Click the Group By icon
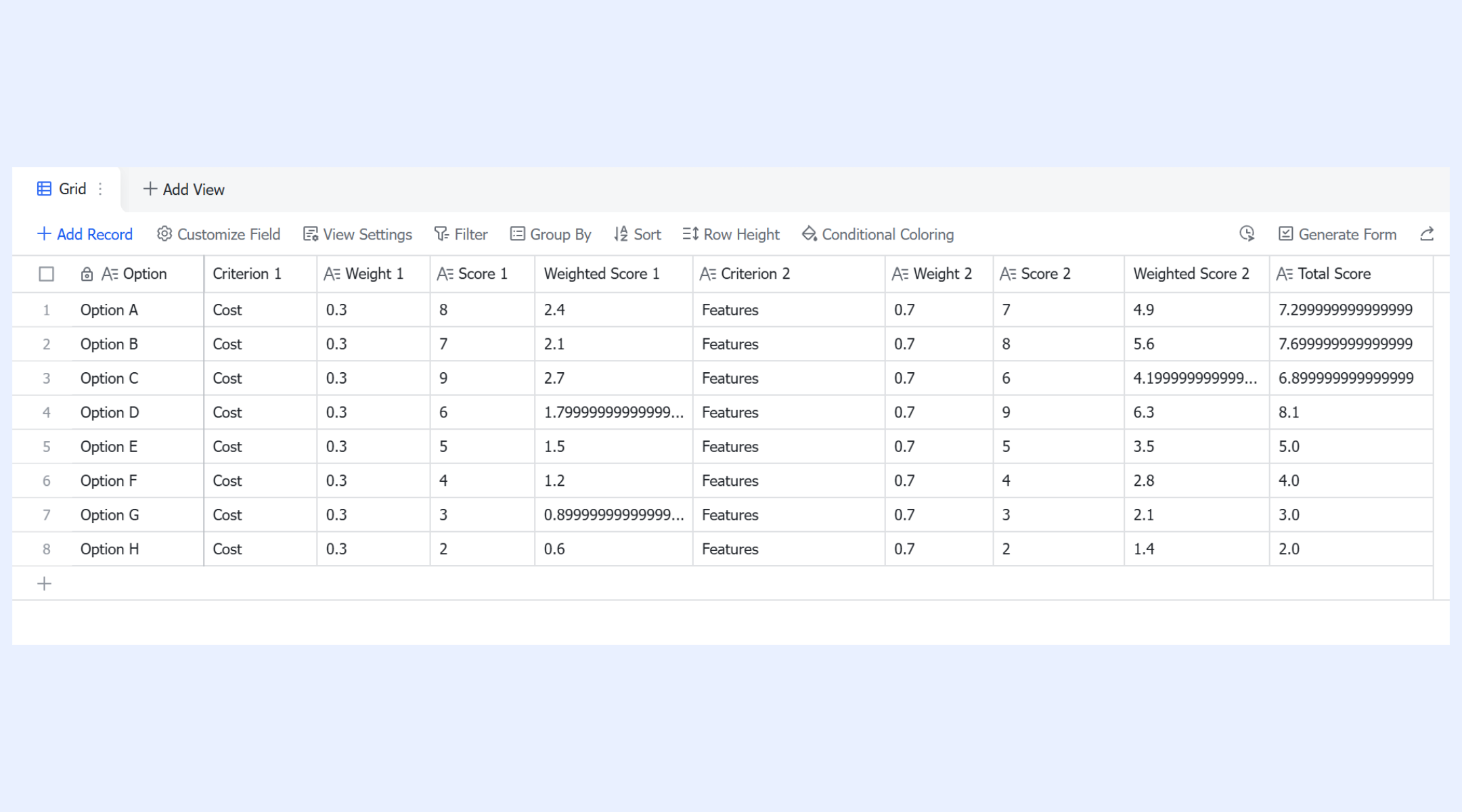The image size is (1462, 812). tap(518, 234)
